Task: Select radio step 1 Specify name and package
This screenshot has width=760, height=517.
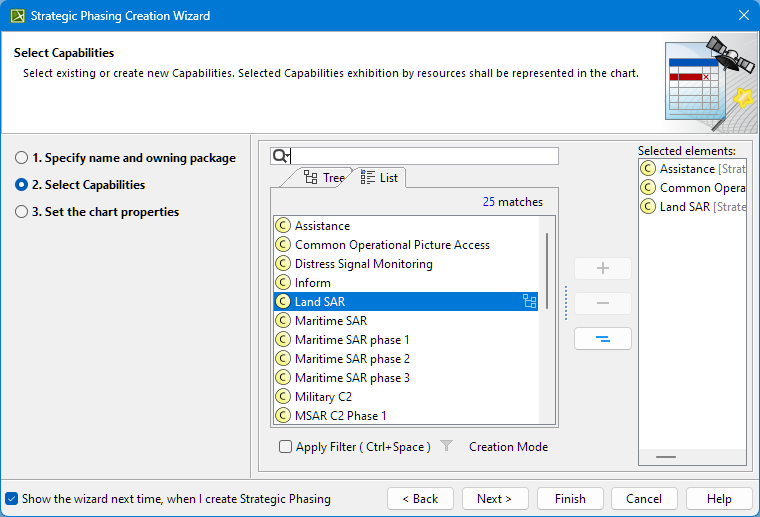Action: pyautogui.click(x=22, y=158)
